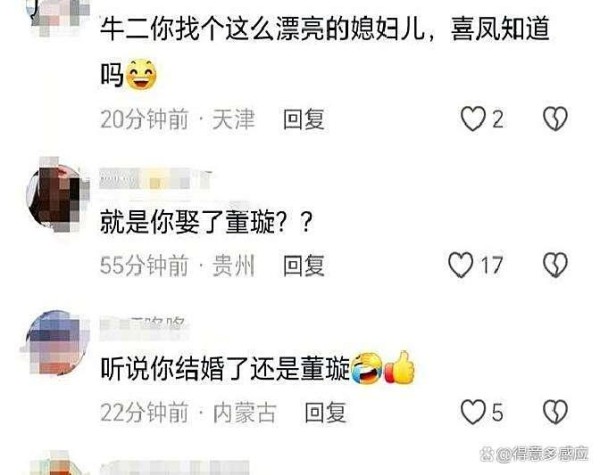Like the Tianjin comment with the heart icon
The image size is (600, 475).
point(473,119)
